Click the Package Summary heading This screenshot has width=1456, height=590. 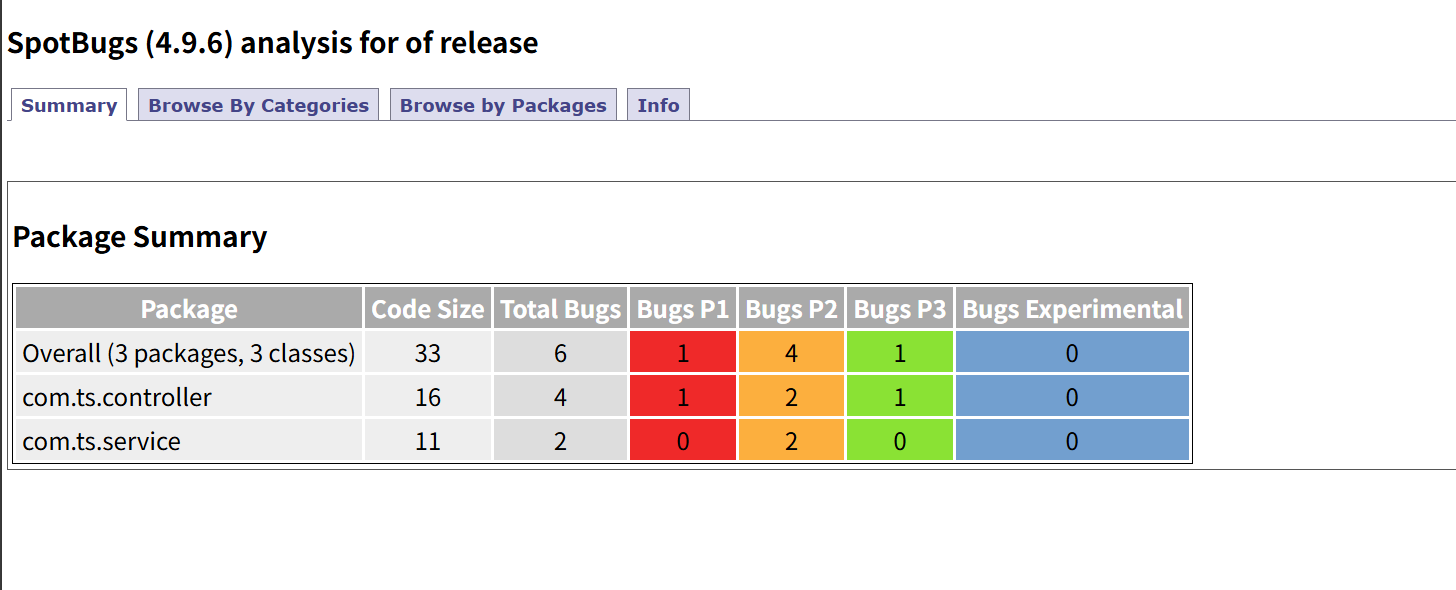coord(140,237)
